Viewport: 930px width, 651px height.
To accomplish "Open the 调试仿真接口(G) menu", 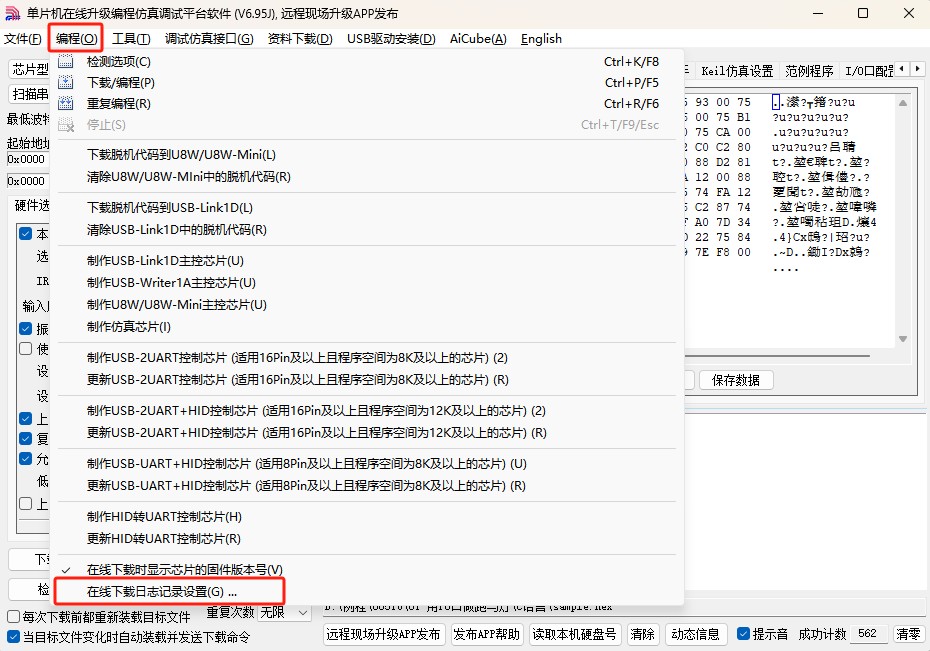I will coord(209,39).
